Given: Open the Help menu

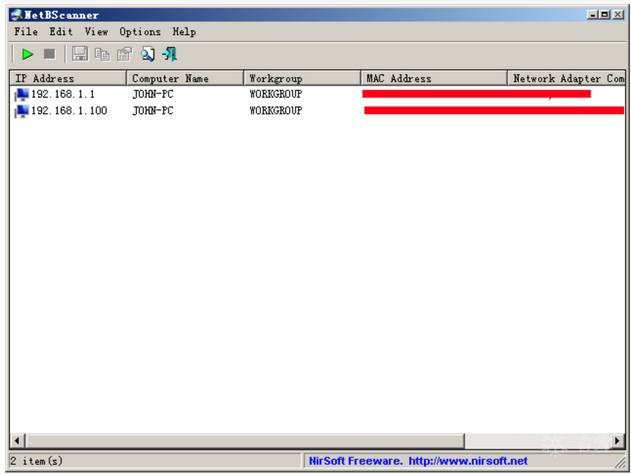Looking at the screenshot, I should (x=184, y=32).
